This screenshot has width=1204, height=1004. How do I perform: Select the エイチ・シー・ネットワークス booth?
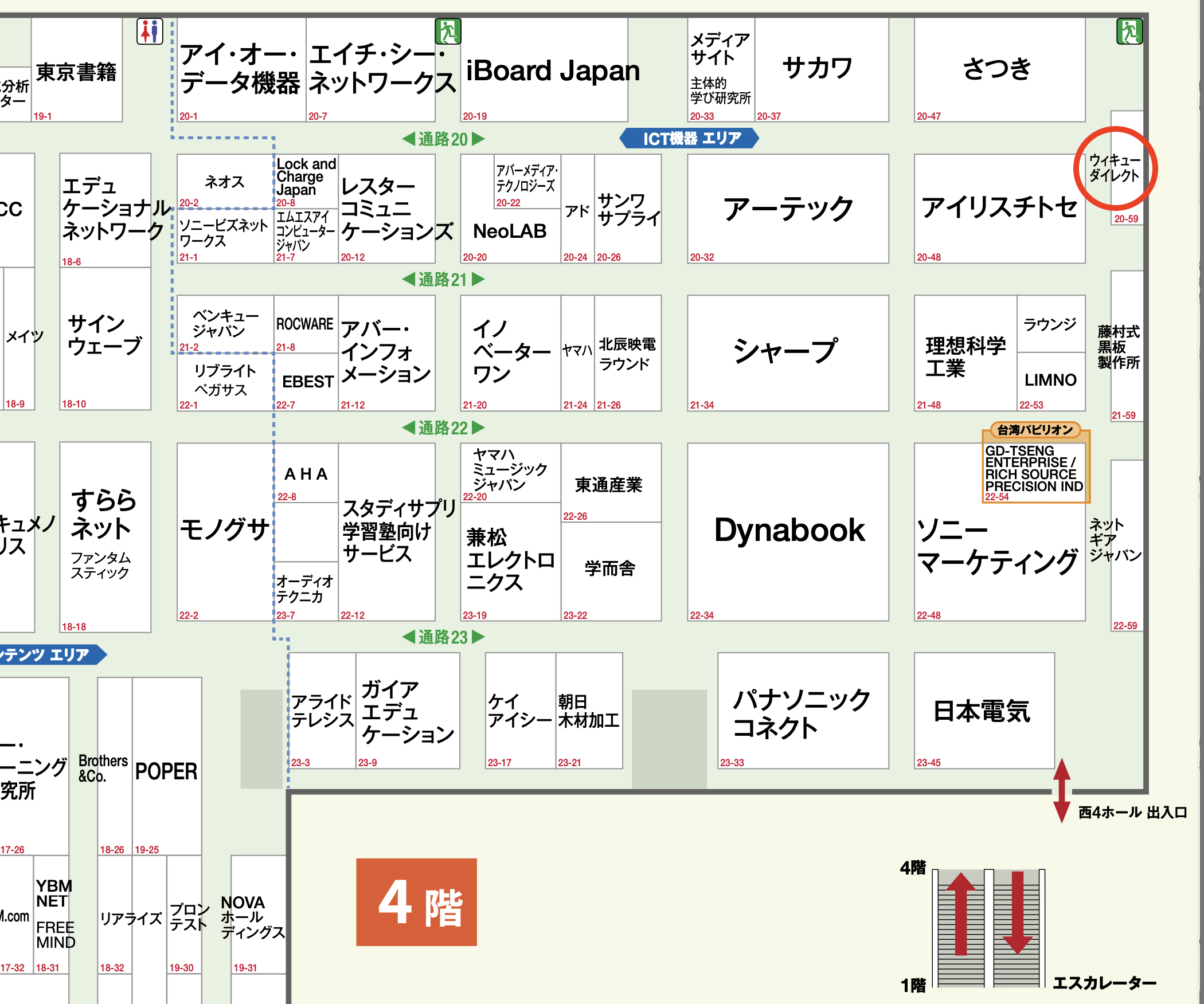pos(370,69)
